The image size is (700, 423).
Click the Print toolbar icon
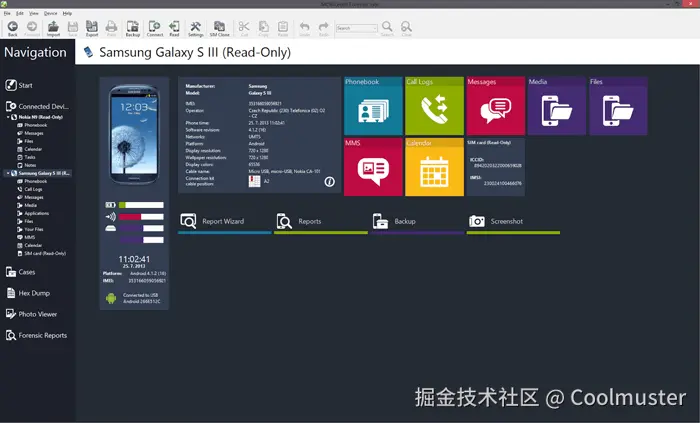[111, 29]
